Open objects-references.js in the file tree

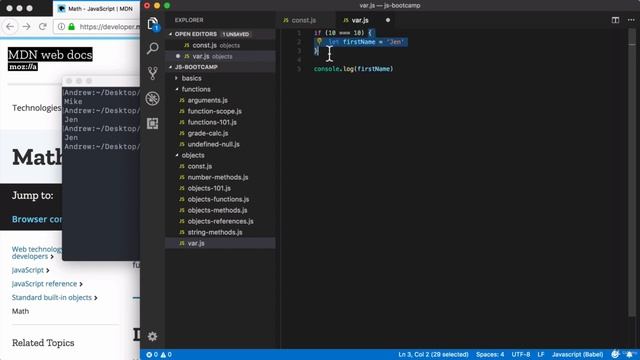pos(220,221)
